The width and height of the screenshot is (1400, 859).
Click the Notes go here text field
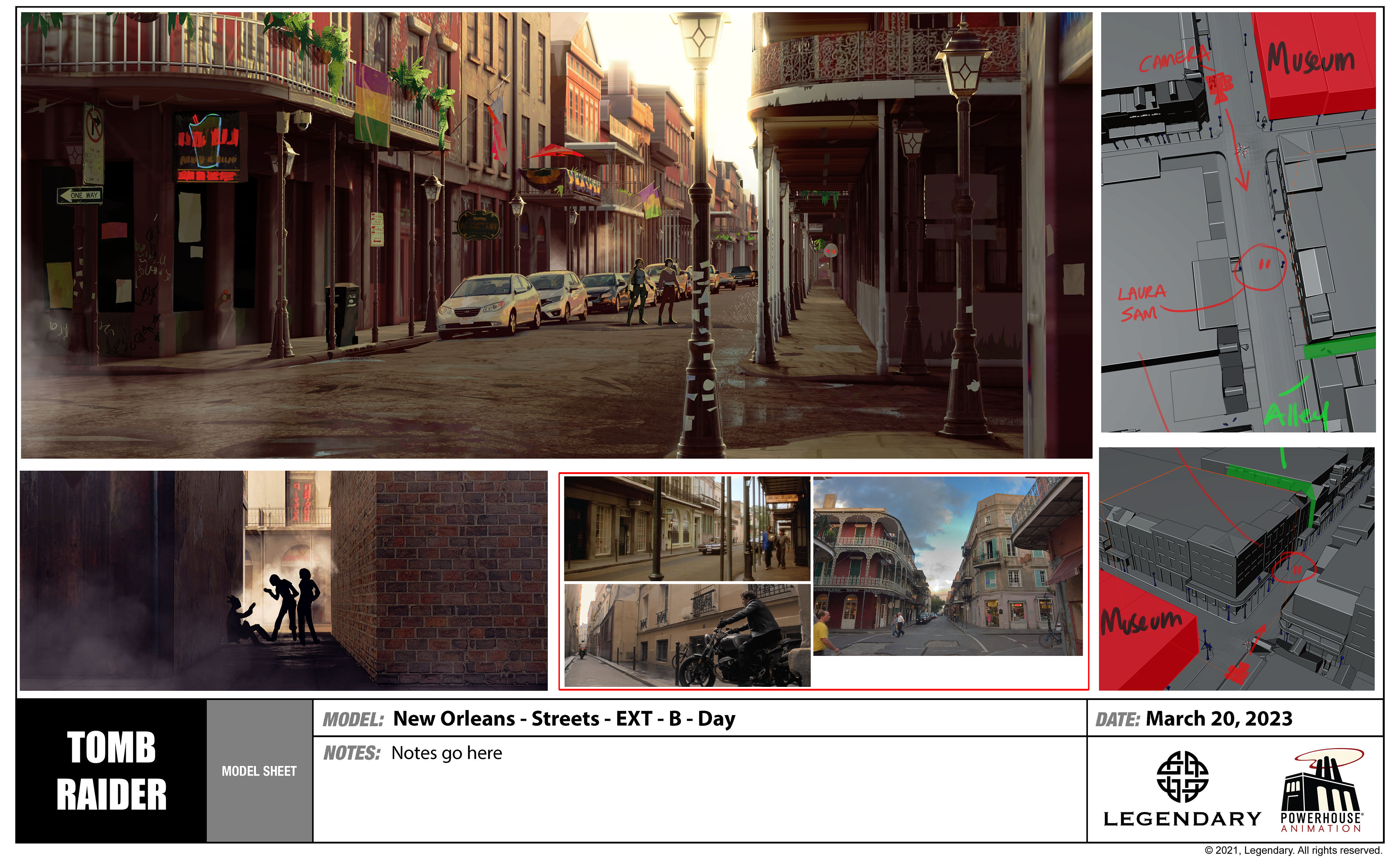447,753
